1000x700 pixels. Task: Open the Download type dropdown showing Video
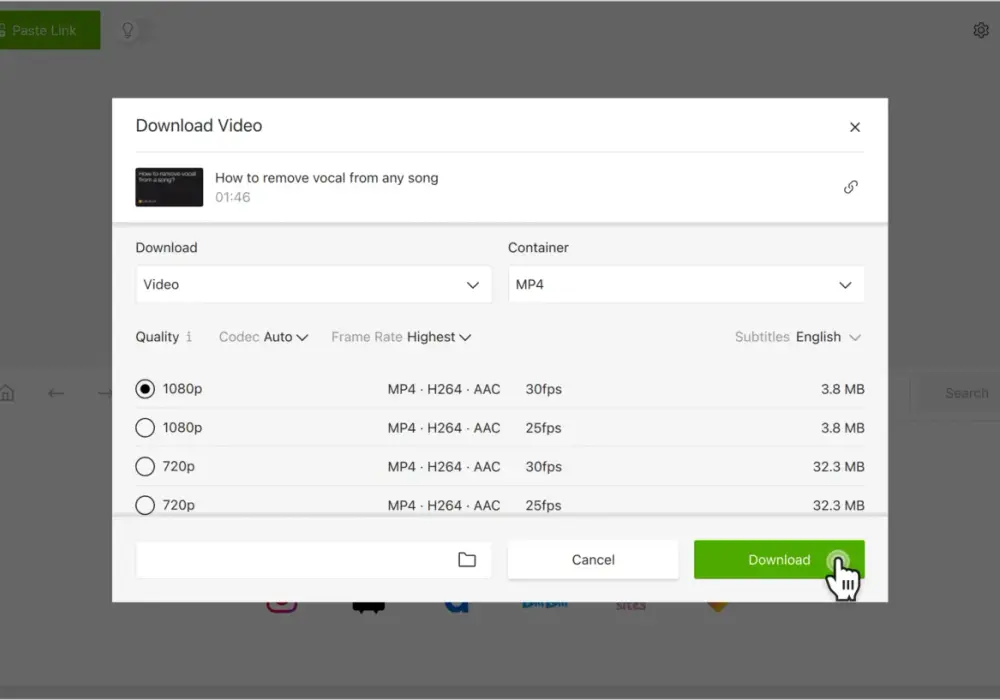point(313,284)
